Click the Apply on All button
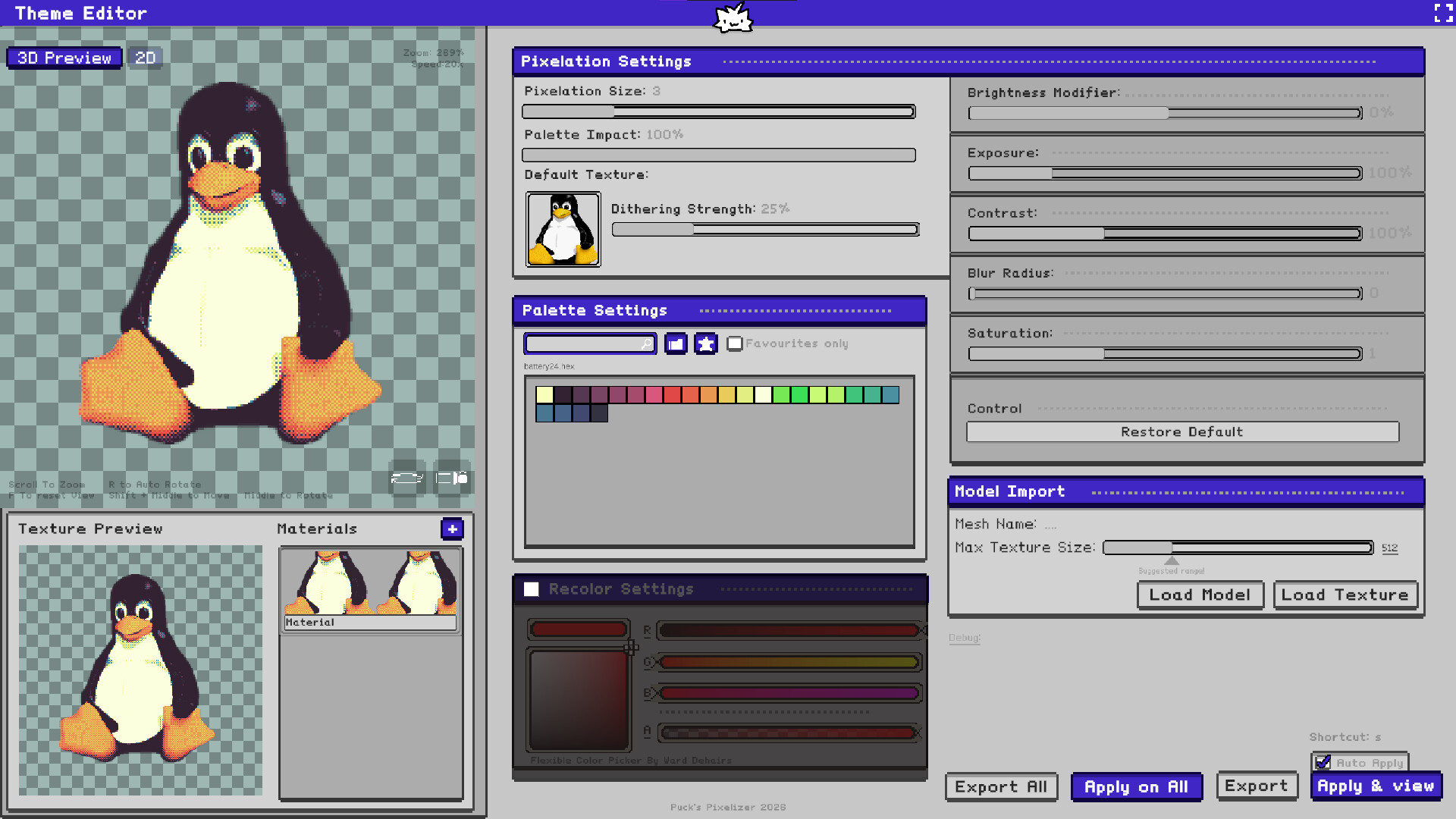The height and width of the screenshot is (819, 1456). pyautogui.click(x=1136, y=787)
